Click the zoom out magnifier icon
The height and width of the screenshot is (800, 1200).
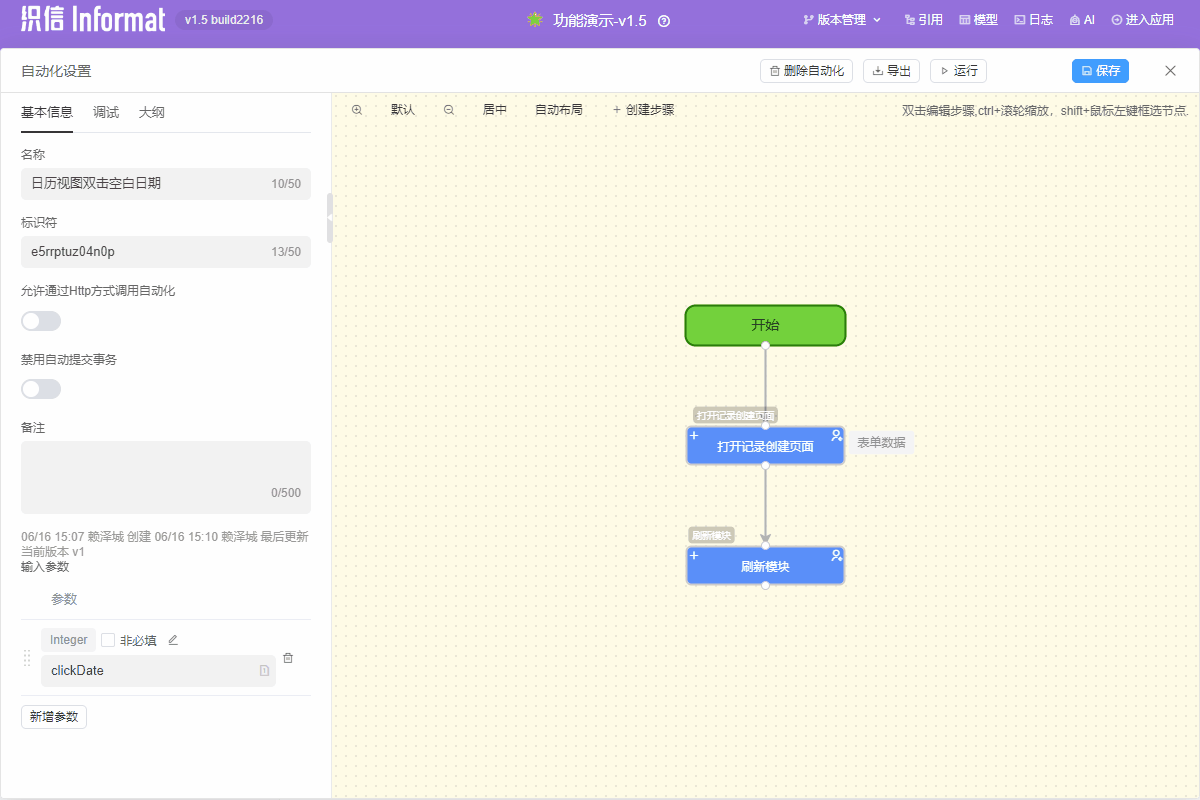pyautogui.click(x=449, y=110)
